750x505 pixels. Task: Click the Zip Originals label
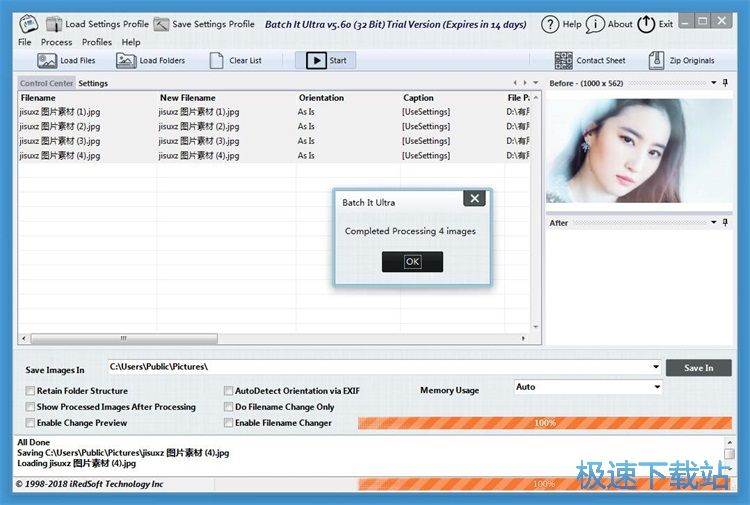692,61
